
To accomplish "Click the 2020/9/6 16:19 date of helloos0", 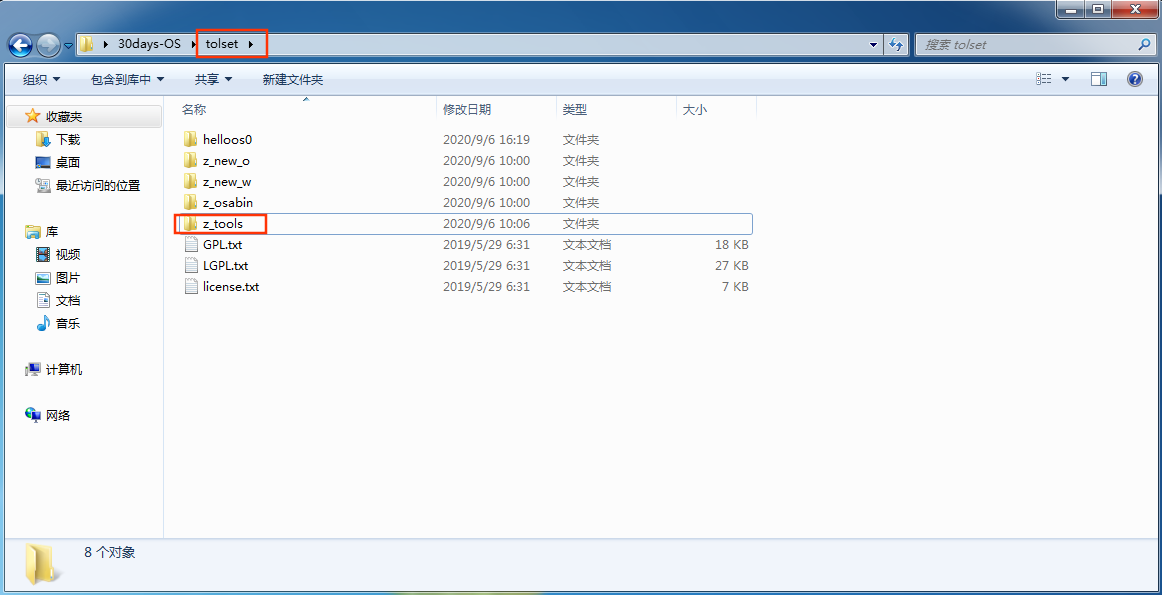I will (486, 139).
